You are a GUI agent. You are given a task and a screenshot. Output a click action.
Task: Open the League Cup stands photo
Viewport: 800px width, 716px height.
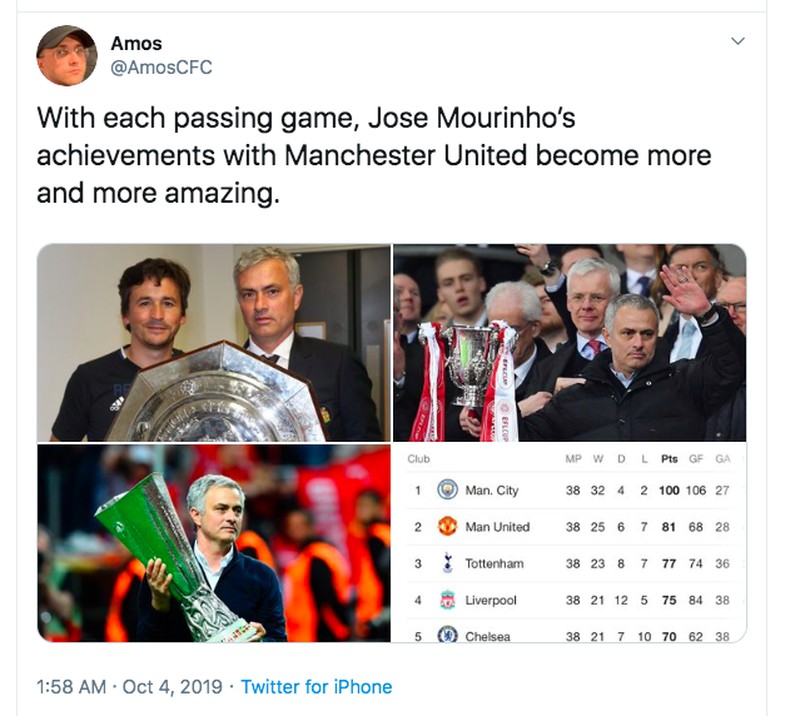[x=569, y=342]
